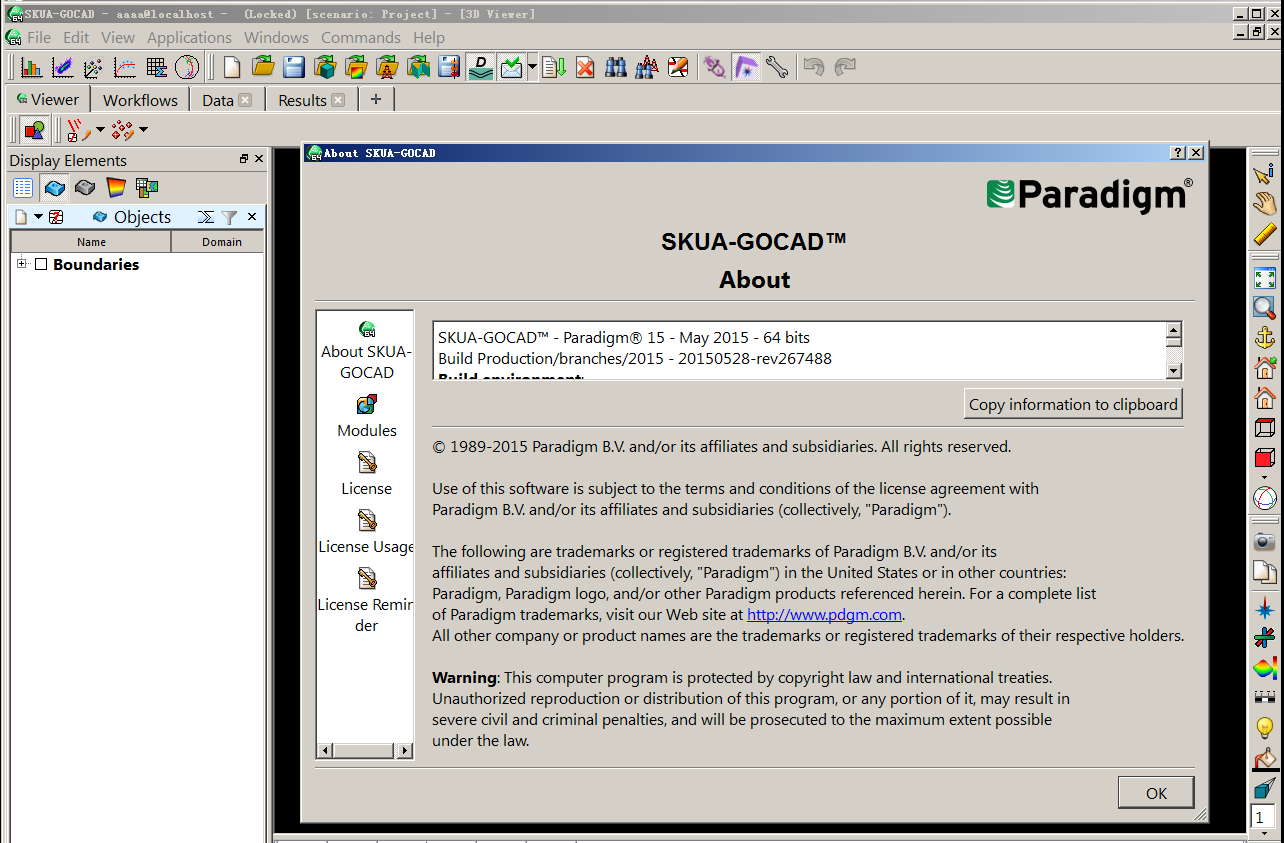This screenshot has width=1284, height=843.
Task: Undock the Display Elements panel
Action: click(x=244, y=159)
